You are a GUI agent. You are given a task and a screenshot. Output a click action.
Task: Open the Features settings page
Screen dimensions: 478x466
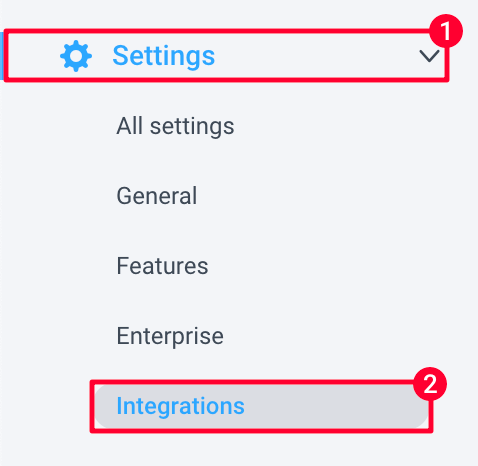(x=162, y=266)
